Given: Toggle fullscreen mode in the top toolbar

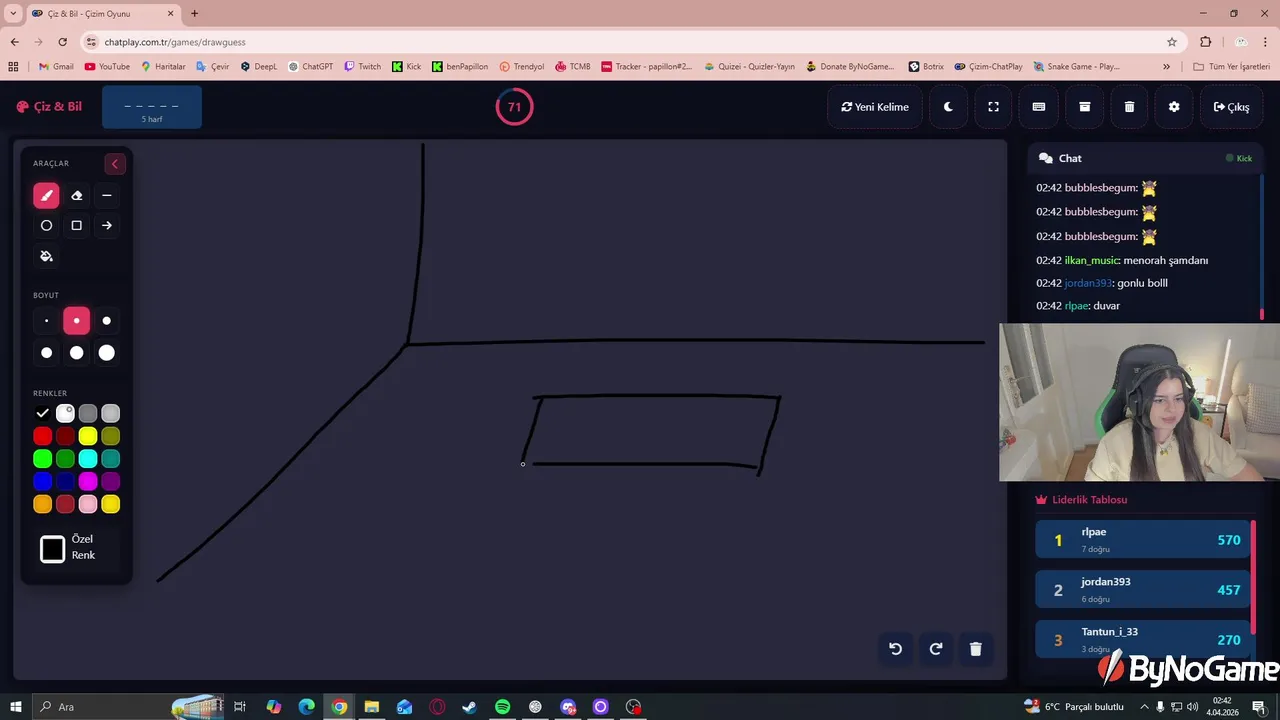Looking at the screenshot, I should tap(993, 107).
